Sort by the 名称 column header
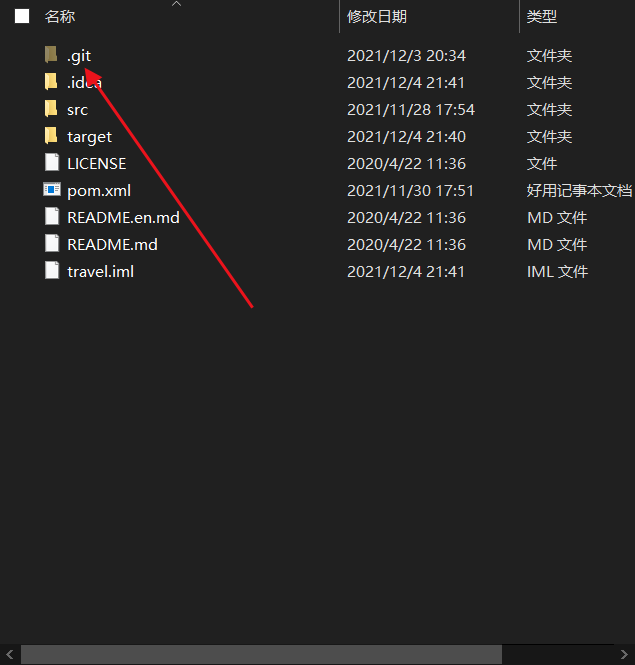635x665 pixels. 60,17
